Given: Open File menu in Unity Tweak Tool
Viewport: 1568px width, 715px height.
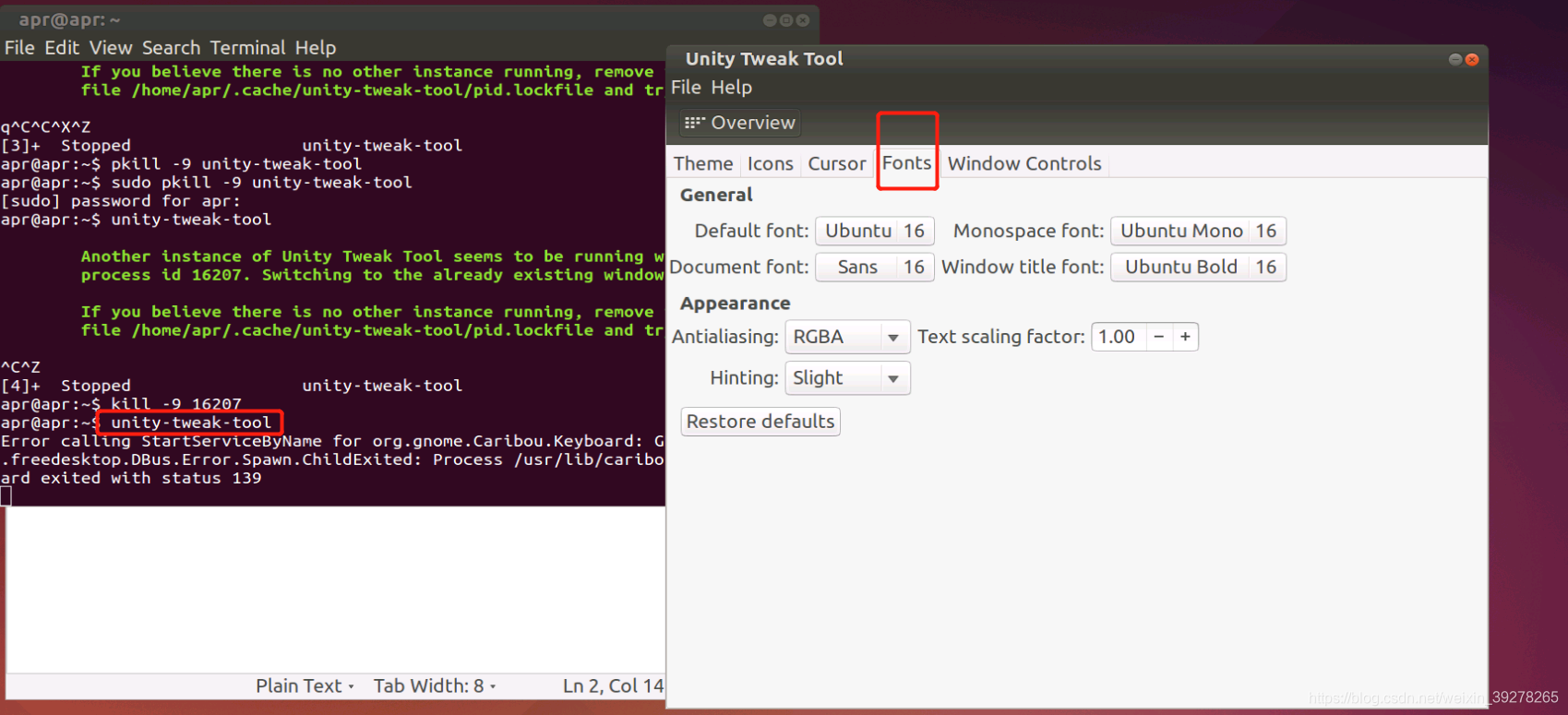Looking at the screenshot, I should click(x=686, y=88).
